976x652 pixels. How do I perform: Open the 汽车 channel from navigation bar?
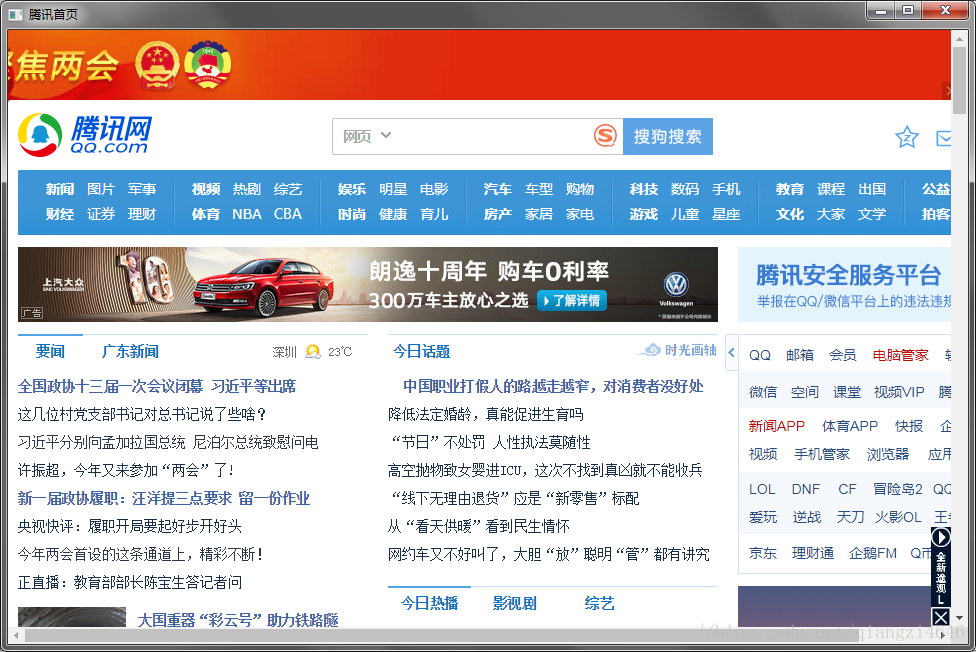(497, 188)
